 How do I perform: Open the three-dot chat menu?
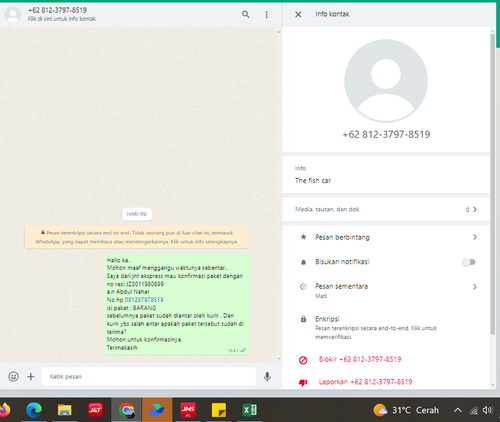[x=266, y=14]
